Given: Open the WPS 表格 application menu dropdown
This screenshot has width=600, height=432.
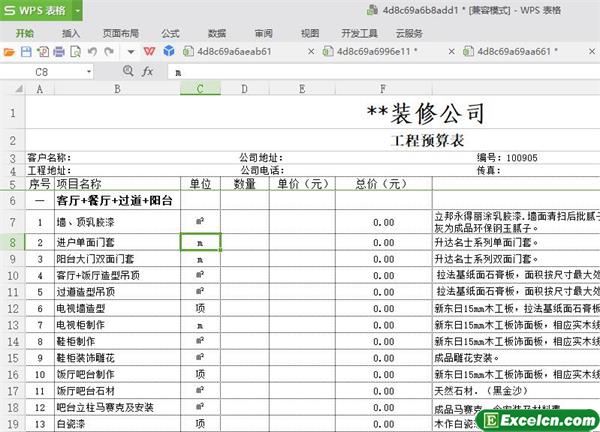Looking at the screenshot, I should [x=77, y=10].
